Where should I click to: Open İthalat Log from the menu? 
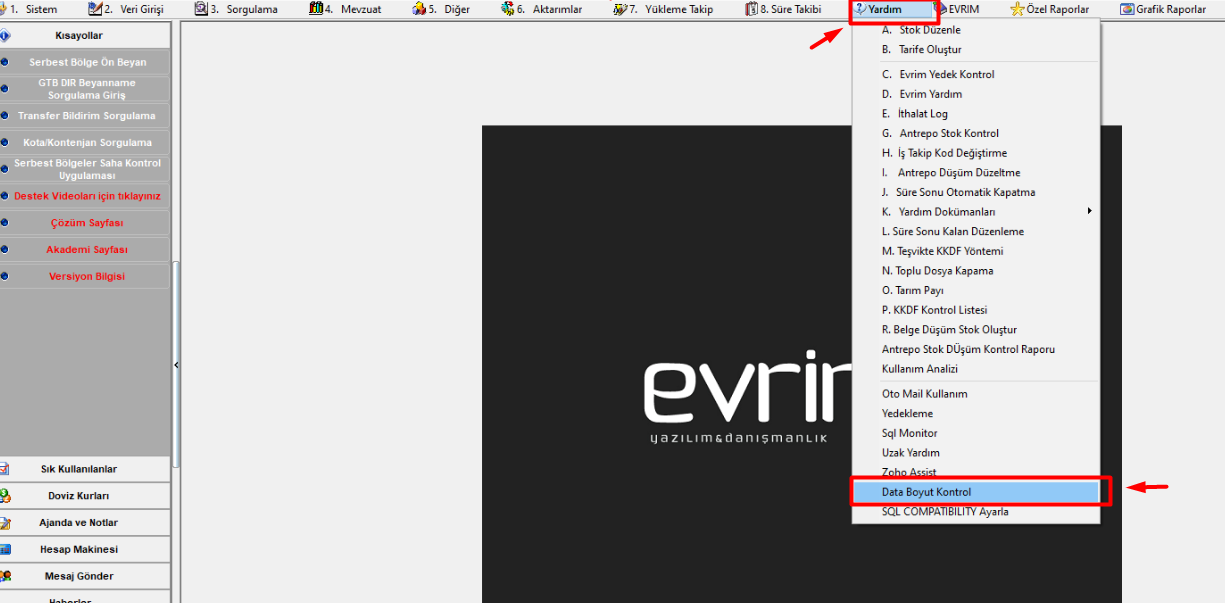pyautogui.click(x=976, y=114)
